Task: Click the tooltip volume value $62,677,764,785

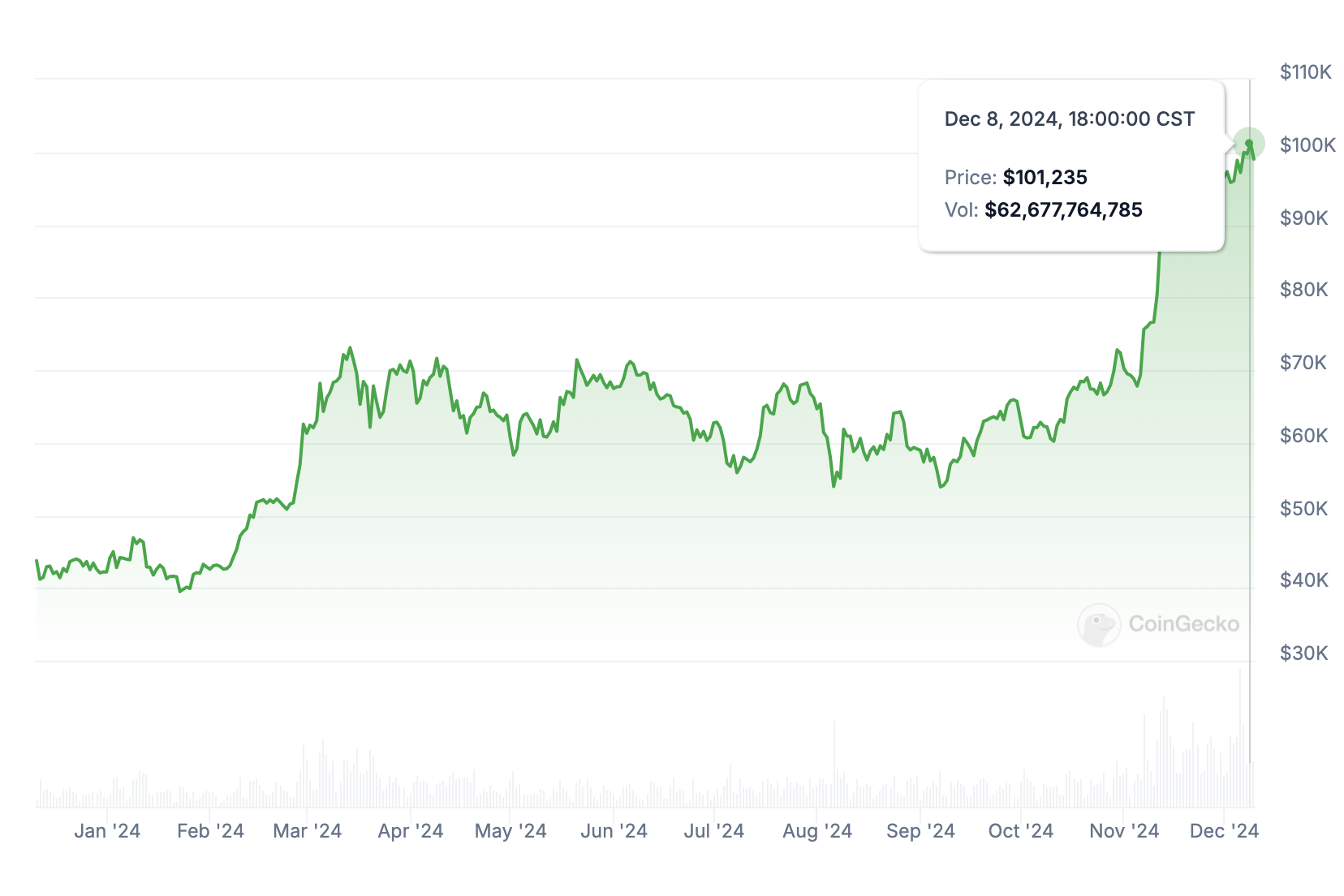Action: (1064, 210)
